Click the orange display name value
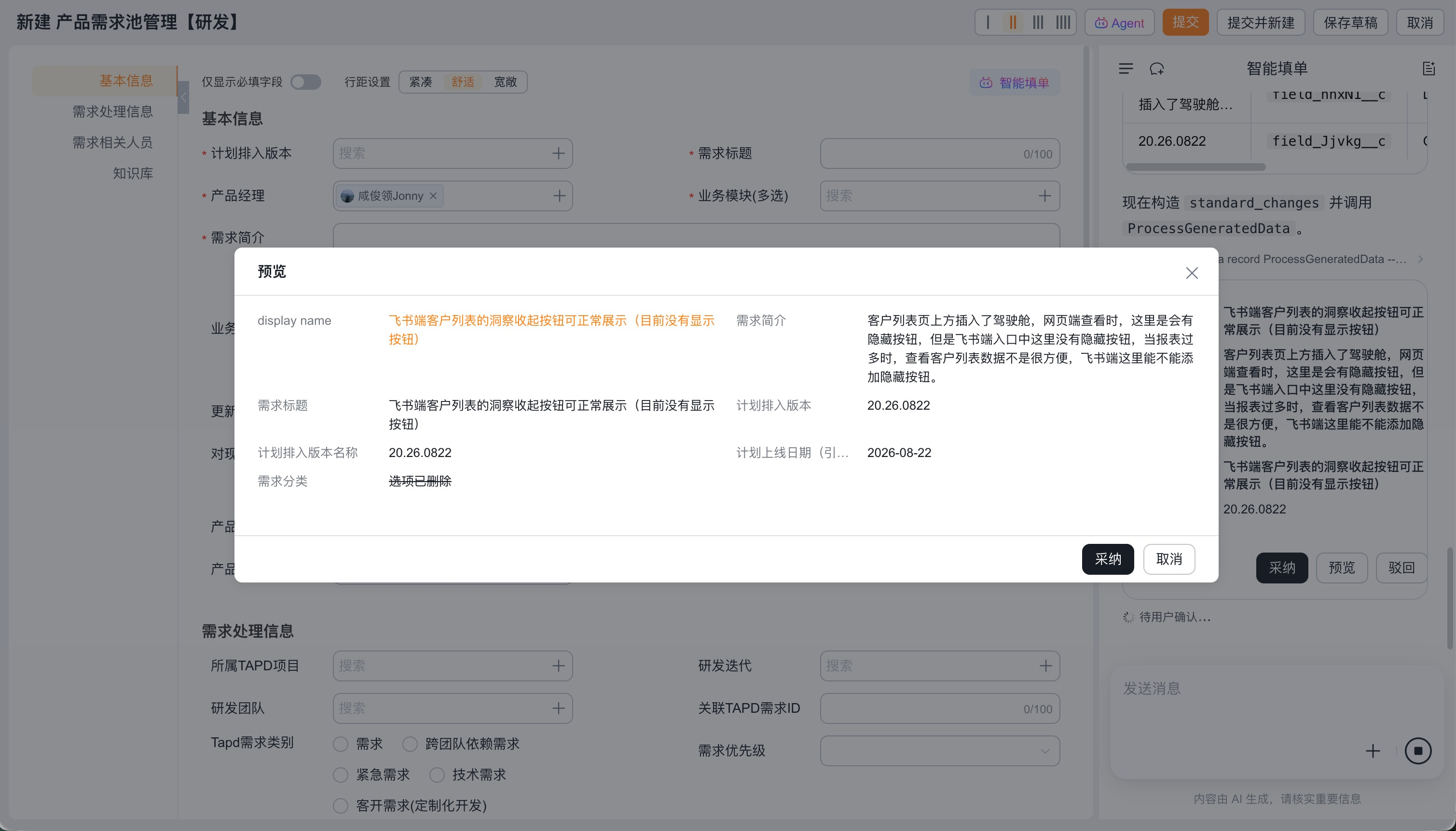Screen dimensions: 1456x831 (551, 329)
